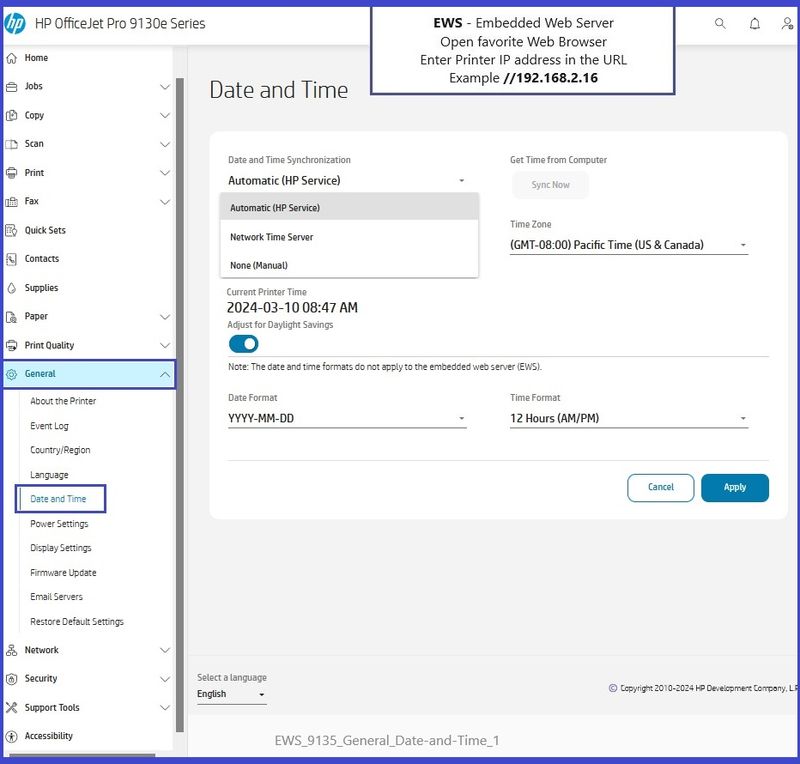Image resolution: width=800 pixels, height=764 pixels.
Task: Open Firmware Update page
Action: click(63, 573)
